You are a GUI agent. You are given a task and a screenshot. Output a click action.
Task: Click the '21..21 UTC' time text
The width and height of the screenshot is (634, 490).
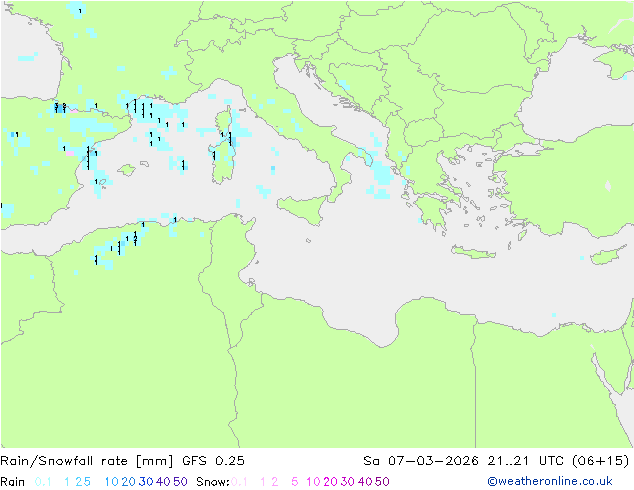tap(526, 461)
